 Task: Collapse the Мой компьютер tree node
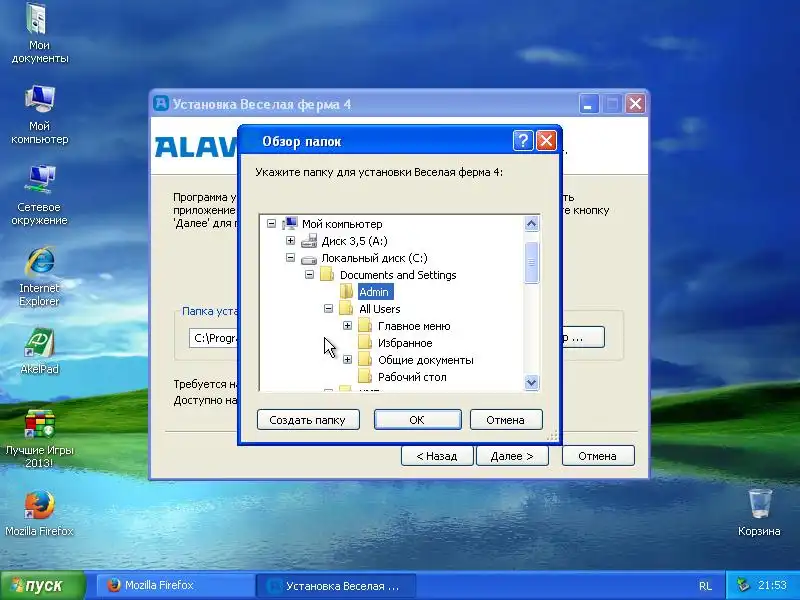pos(271,223)
